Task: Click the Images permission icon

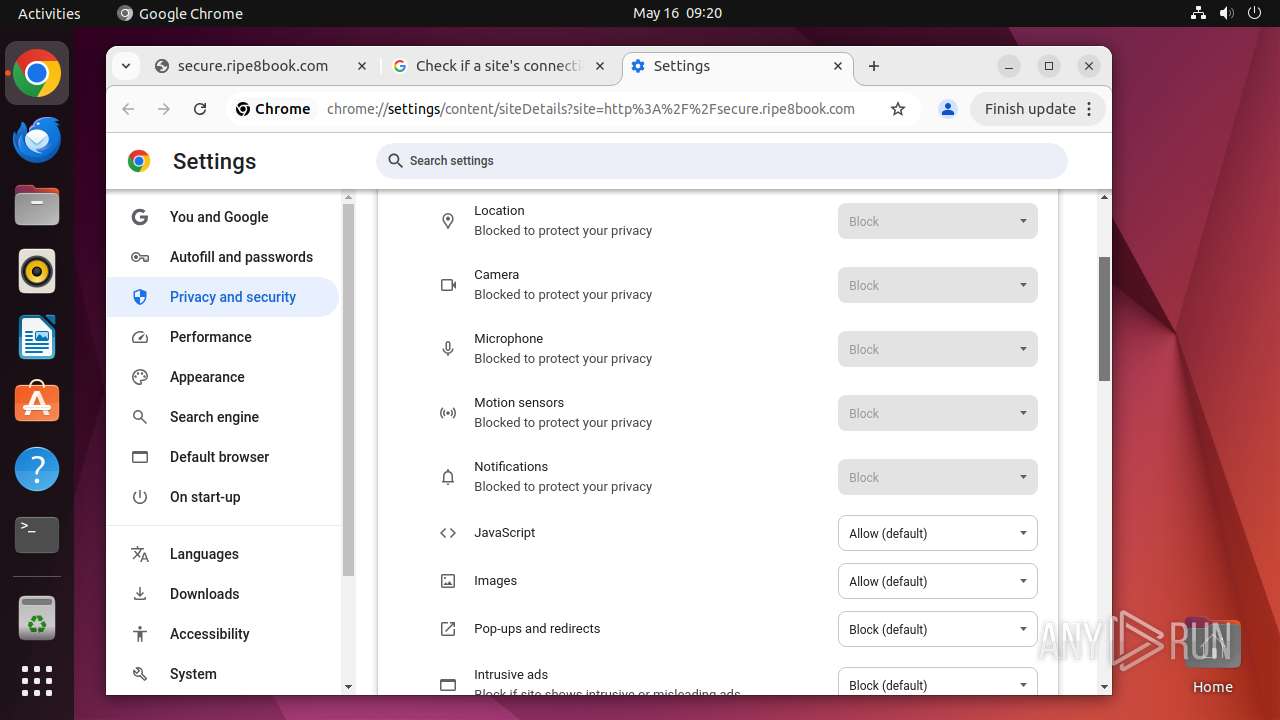Action: 448,581
